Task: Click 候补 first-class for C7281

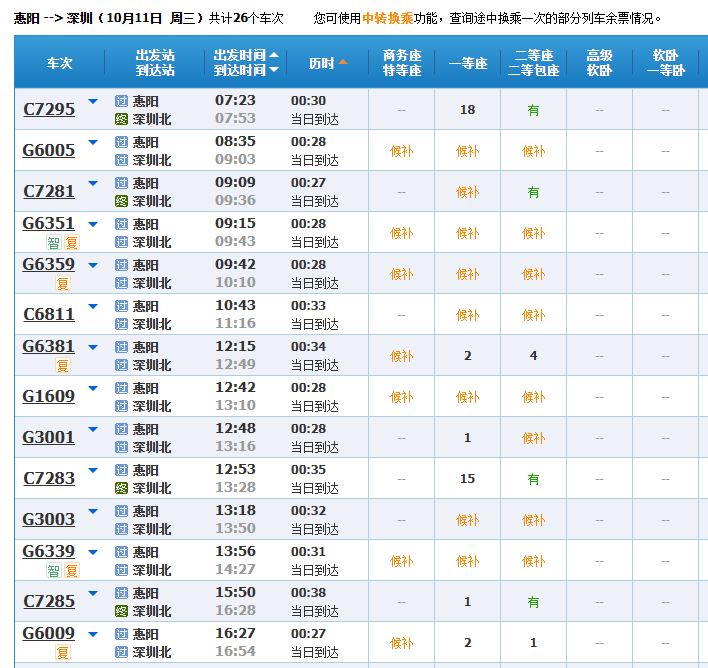Action: (468, 192)
